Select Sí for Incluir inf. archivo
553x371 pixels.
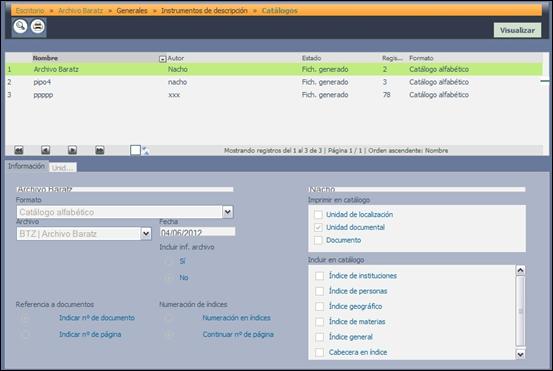click(168, 261)
